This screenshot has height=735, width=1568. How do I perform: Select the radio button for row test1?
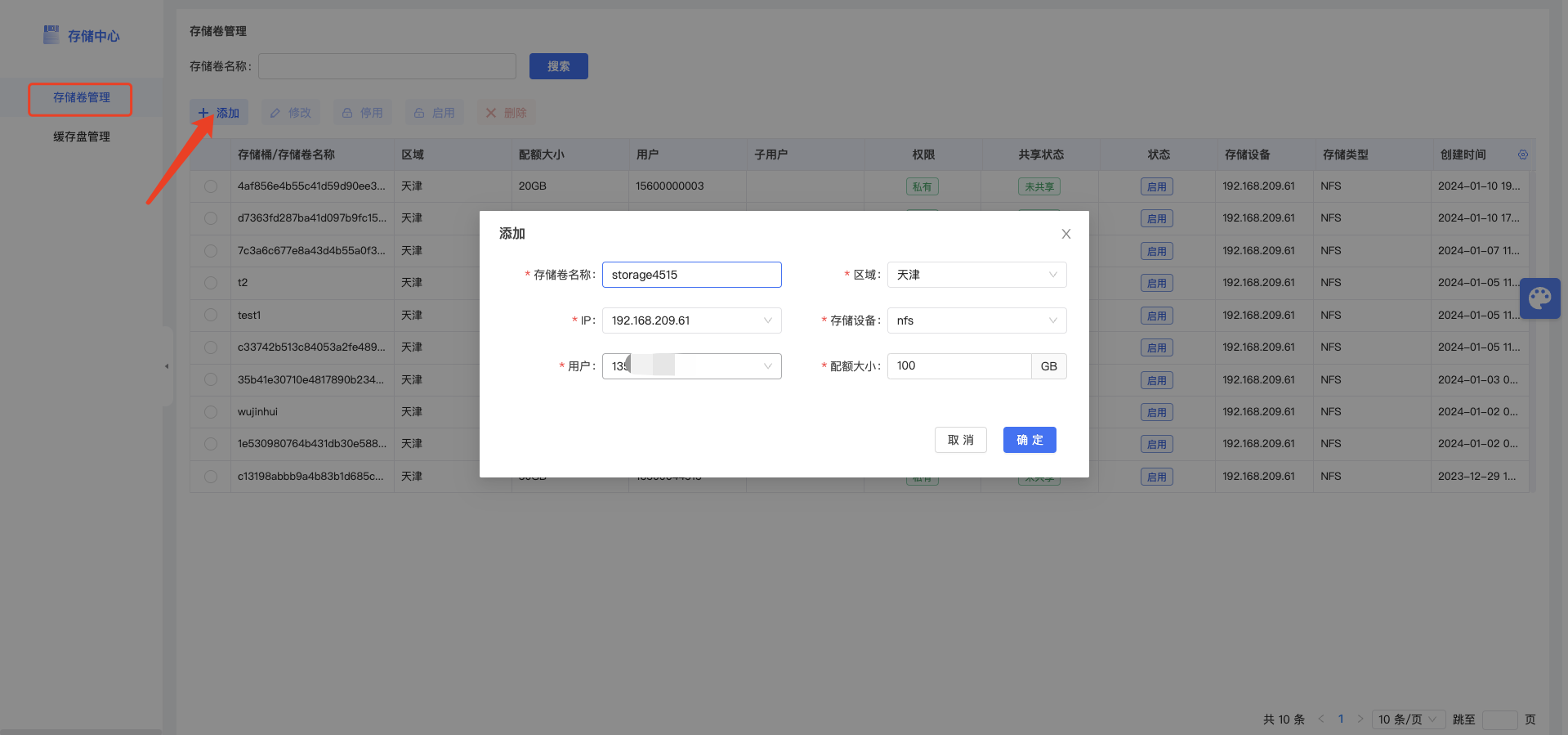211,316
